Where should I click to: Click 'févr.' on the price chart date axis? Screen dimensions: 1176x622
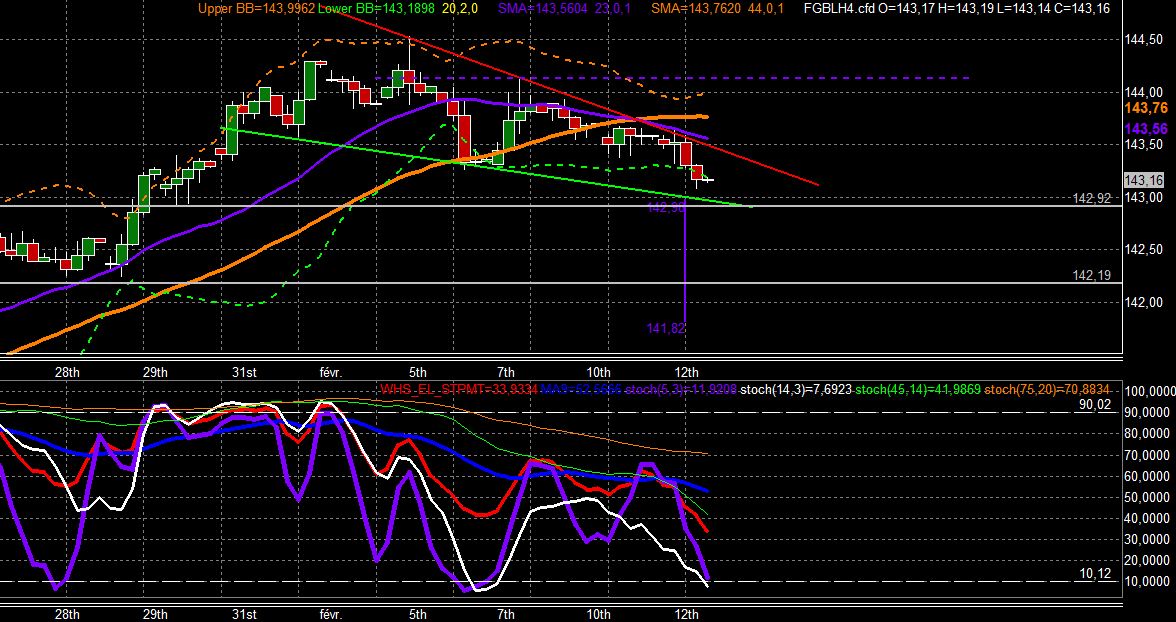pos(331,372)
